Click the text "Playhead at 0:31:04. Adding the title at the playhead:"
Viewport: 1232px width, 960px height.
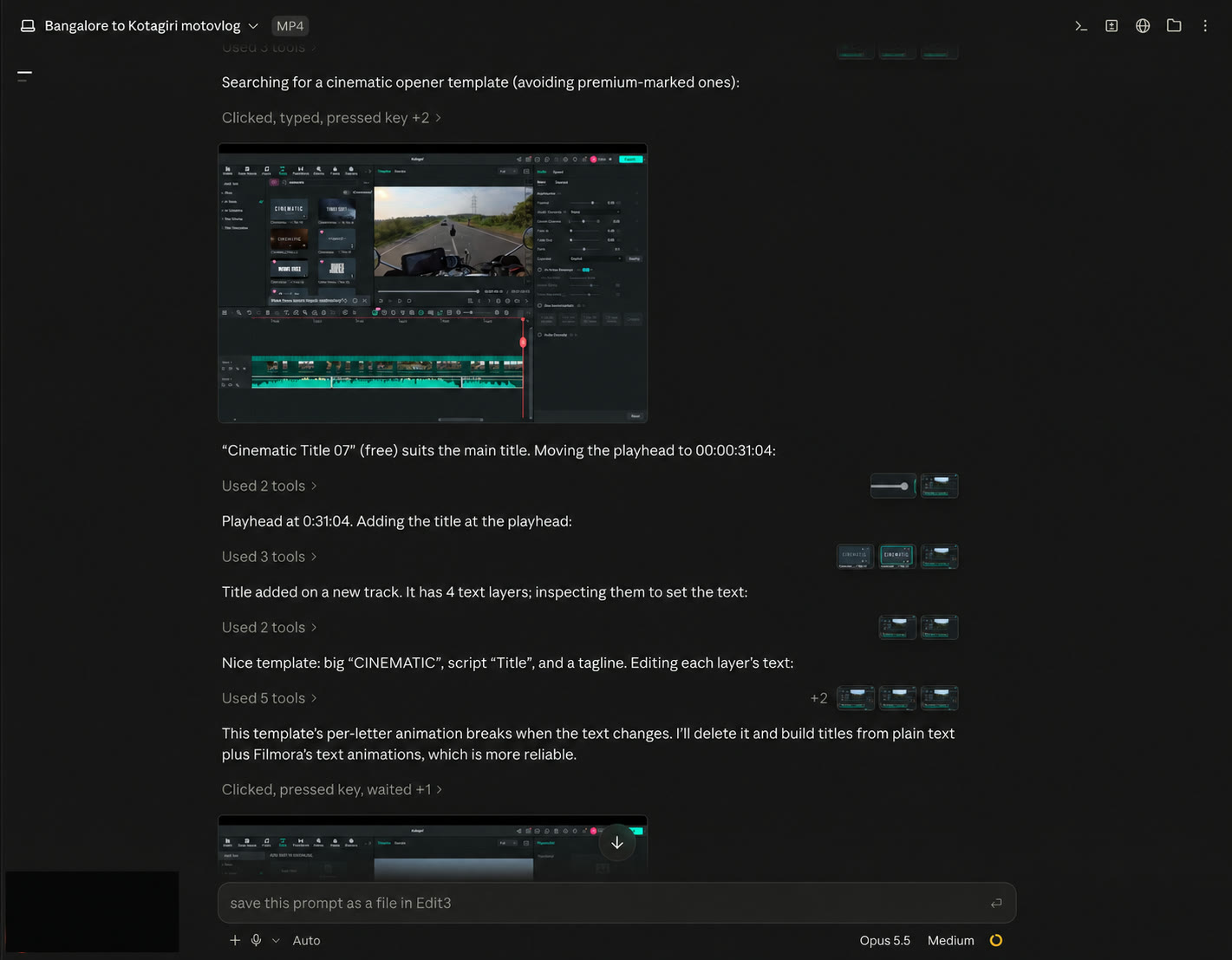click(x=396, y=521)
